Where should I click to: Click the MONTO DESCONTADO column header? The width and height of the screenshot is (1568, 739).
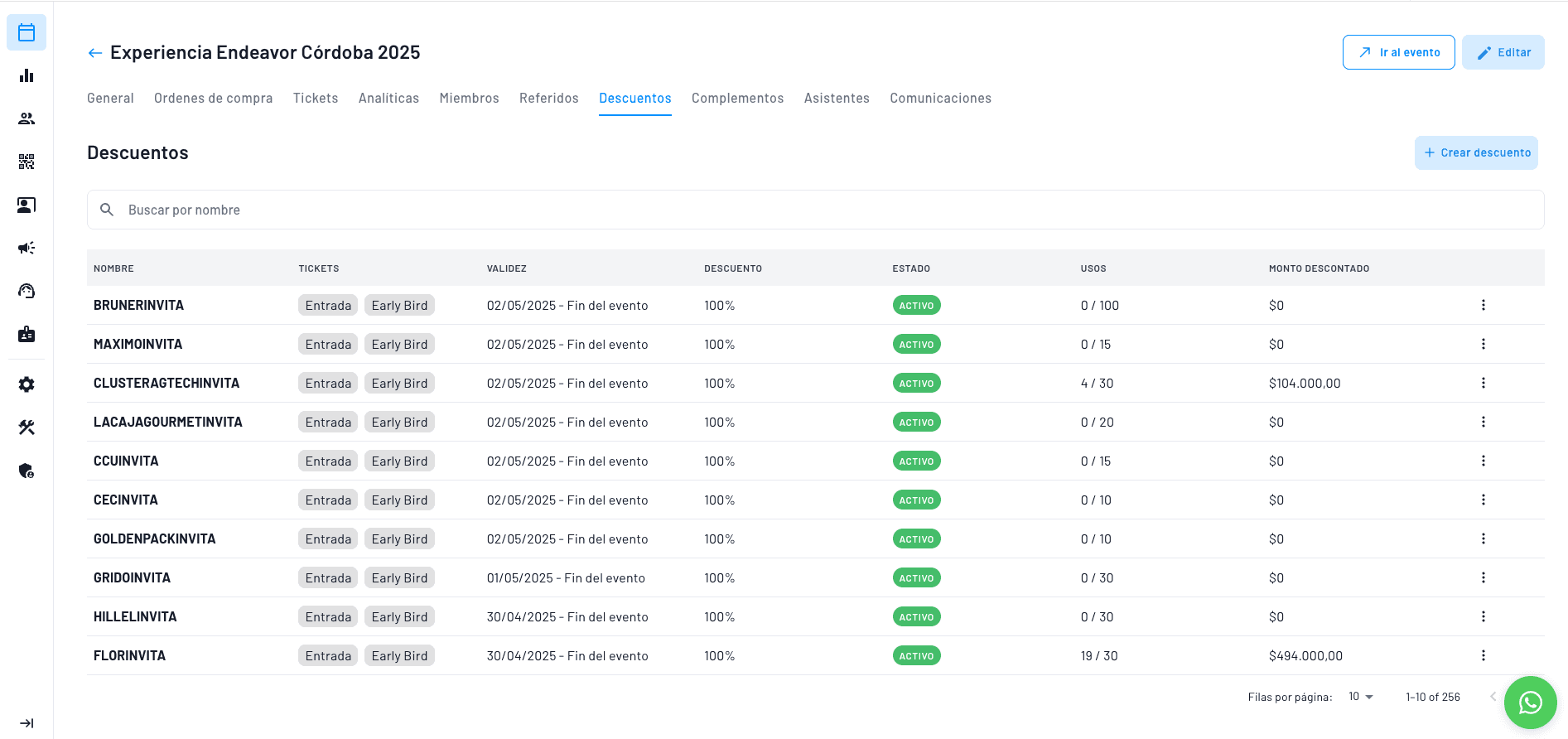pyautogui.click(x=1319, y=268)
